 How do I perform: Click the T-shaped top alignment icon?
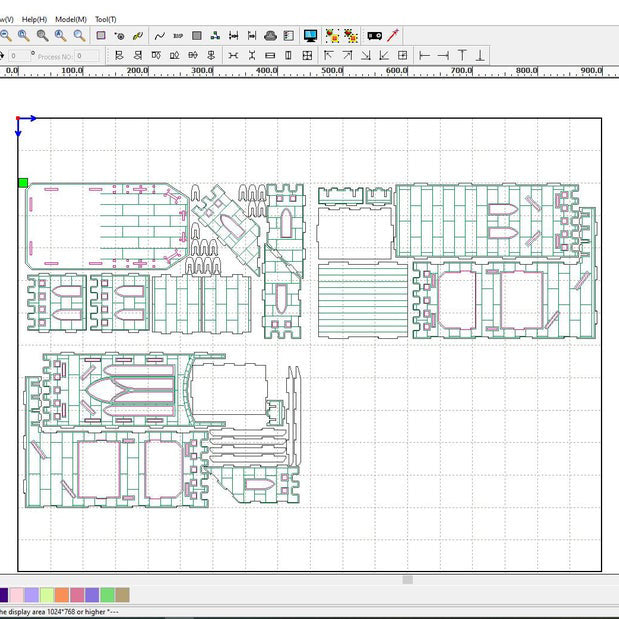(461, 56)
